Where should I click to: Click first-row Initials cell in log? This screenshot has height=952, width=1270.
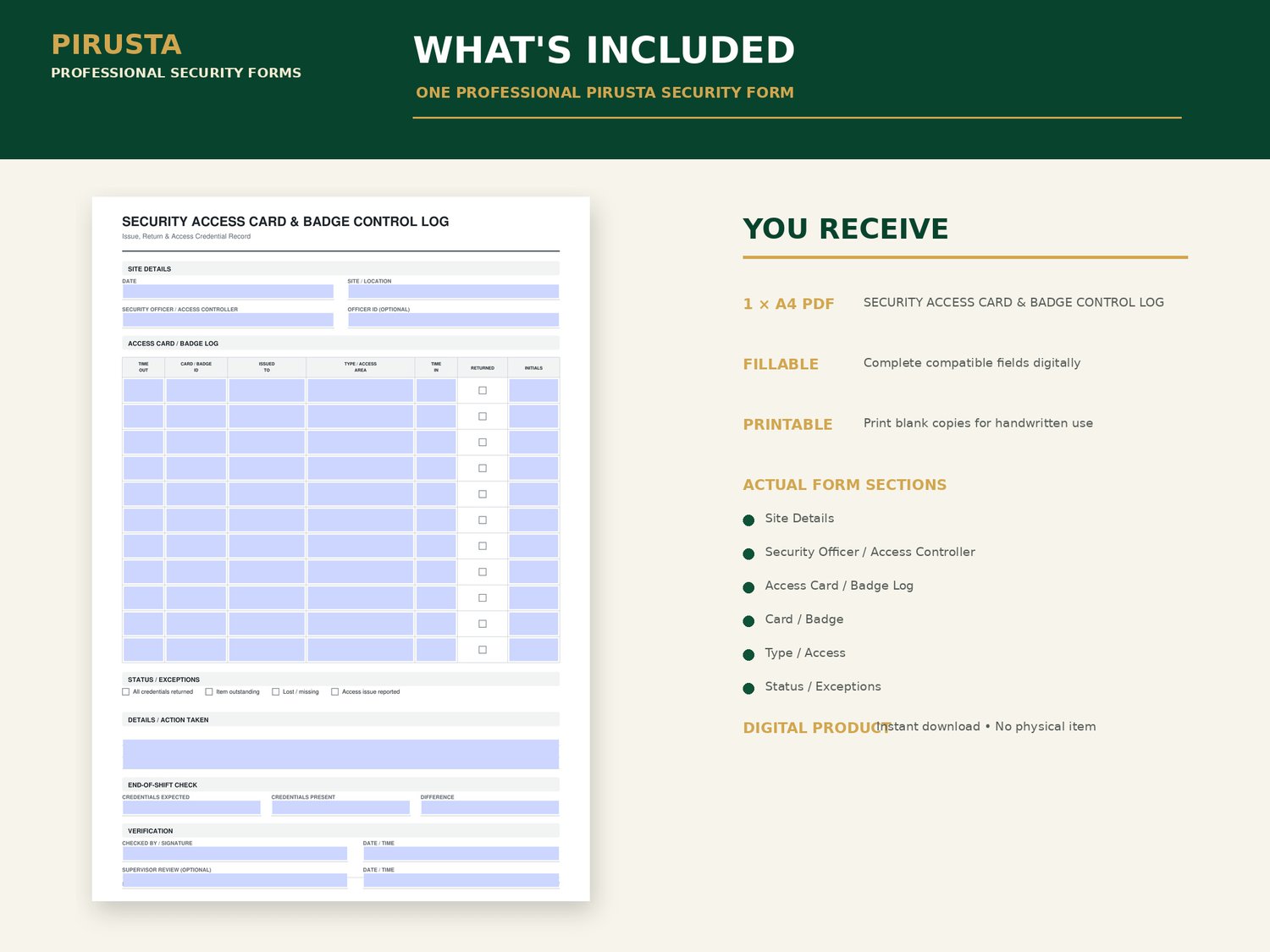pyautogui.click(x=533, y=390)
